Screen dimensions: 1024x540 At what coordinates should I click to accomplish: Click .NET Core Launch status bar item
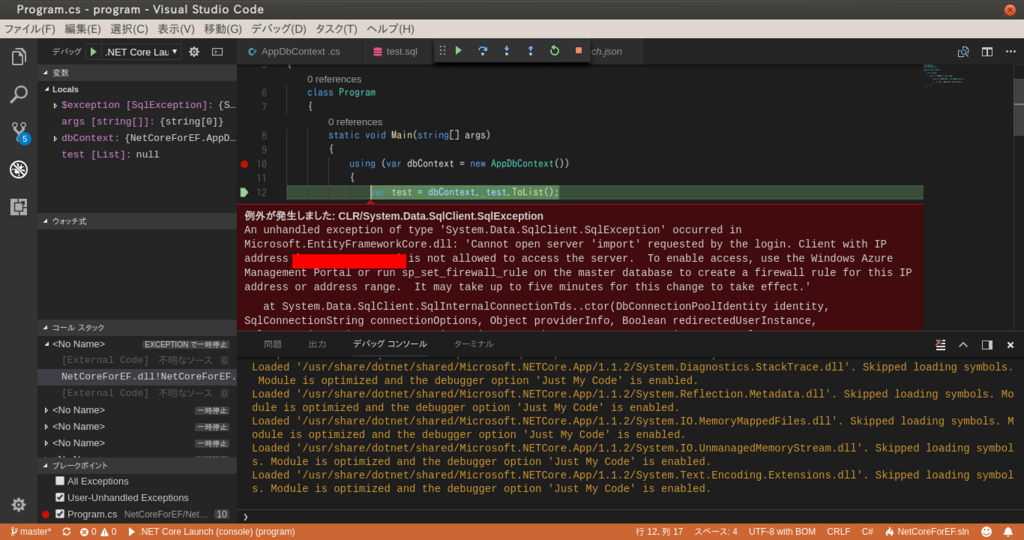click(x=211, y=532)
